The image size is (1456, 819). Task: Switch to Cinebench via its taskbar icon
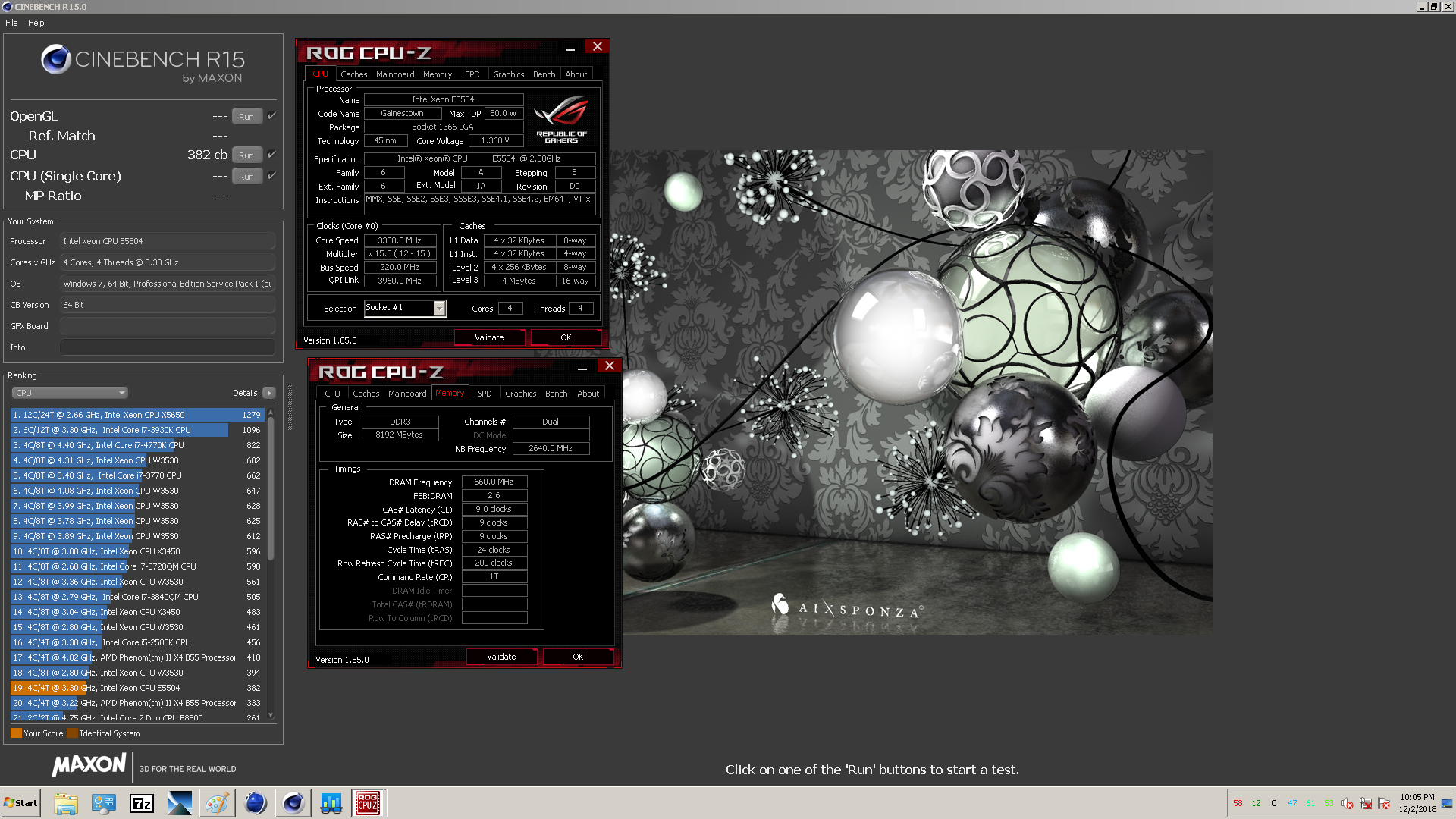pos(293,803)
